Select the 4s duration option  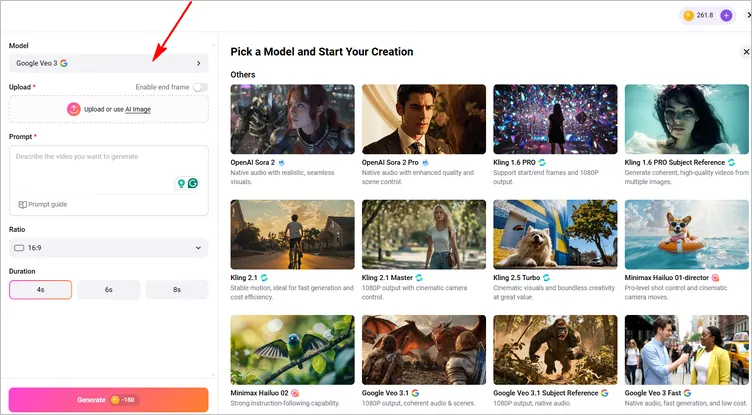click(40, 290)
